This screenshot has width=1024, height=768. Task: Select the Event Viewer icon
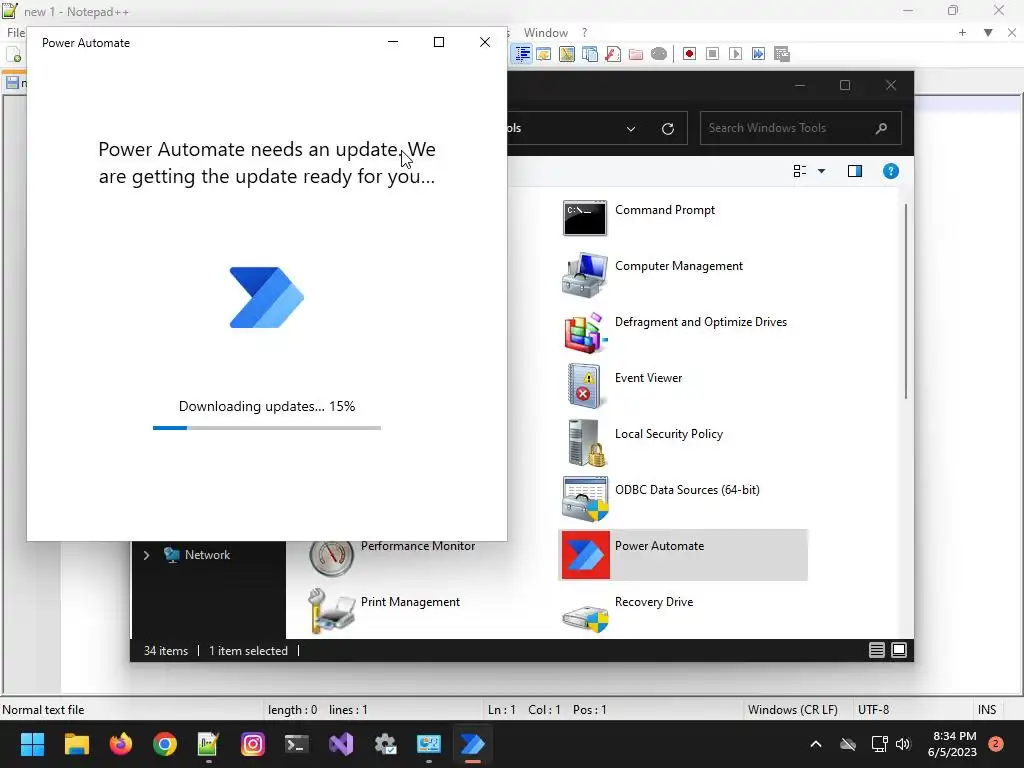tap(584, 386)
